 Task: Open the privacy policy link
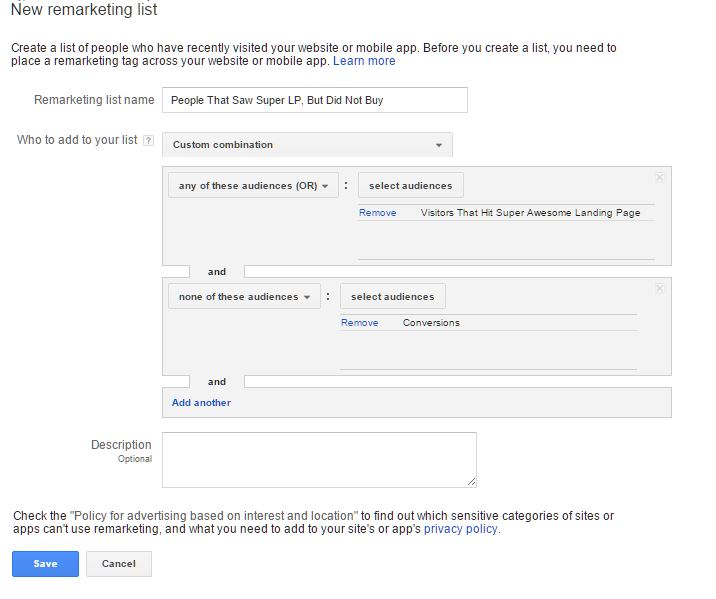point(460,529)
